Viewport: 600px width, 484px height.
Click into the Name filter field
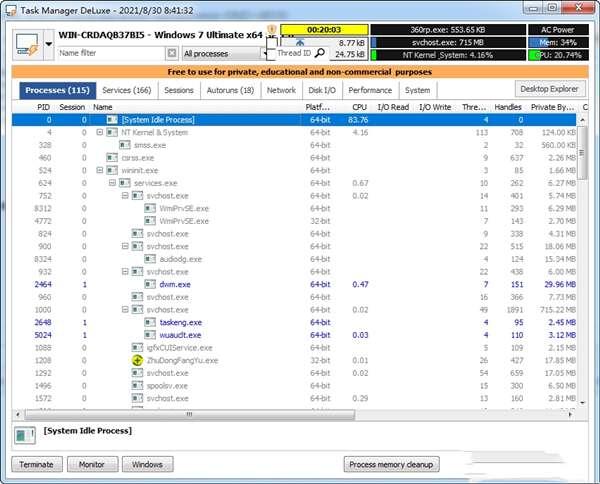(x=111, y=53)
